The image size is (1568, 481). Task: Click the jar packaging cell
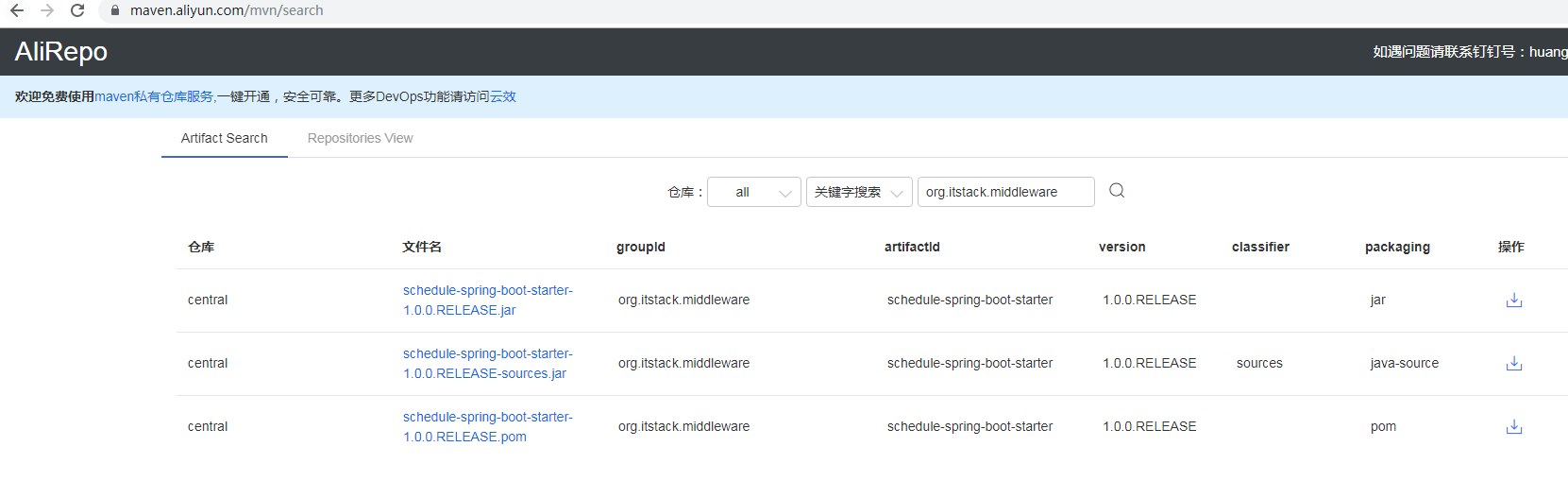1378,300
